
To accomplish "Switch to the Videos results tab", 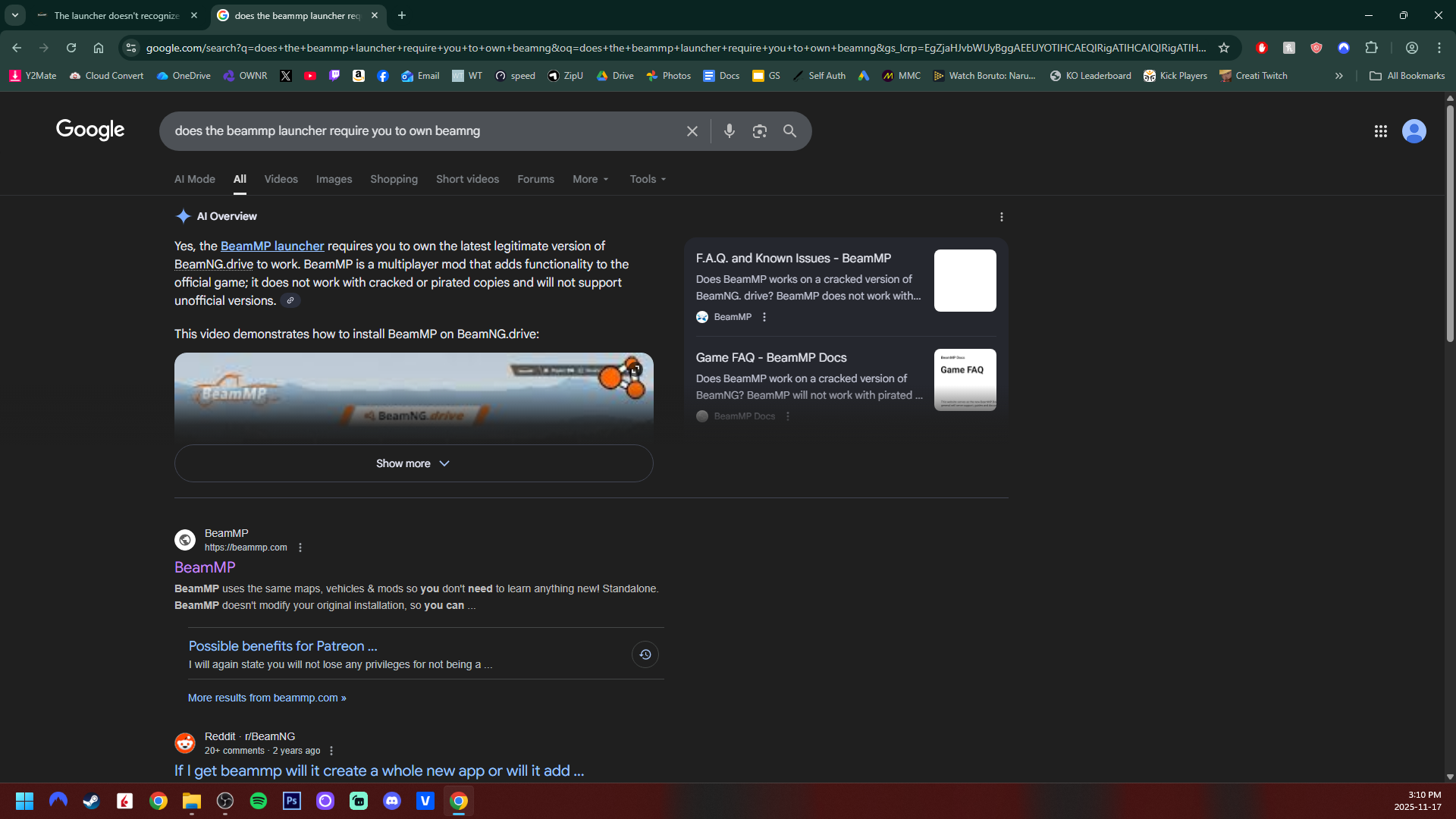I will pyautogui.click(x=281, y=179).
